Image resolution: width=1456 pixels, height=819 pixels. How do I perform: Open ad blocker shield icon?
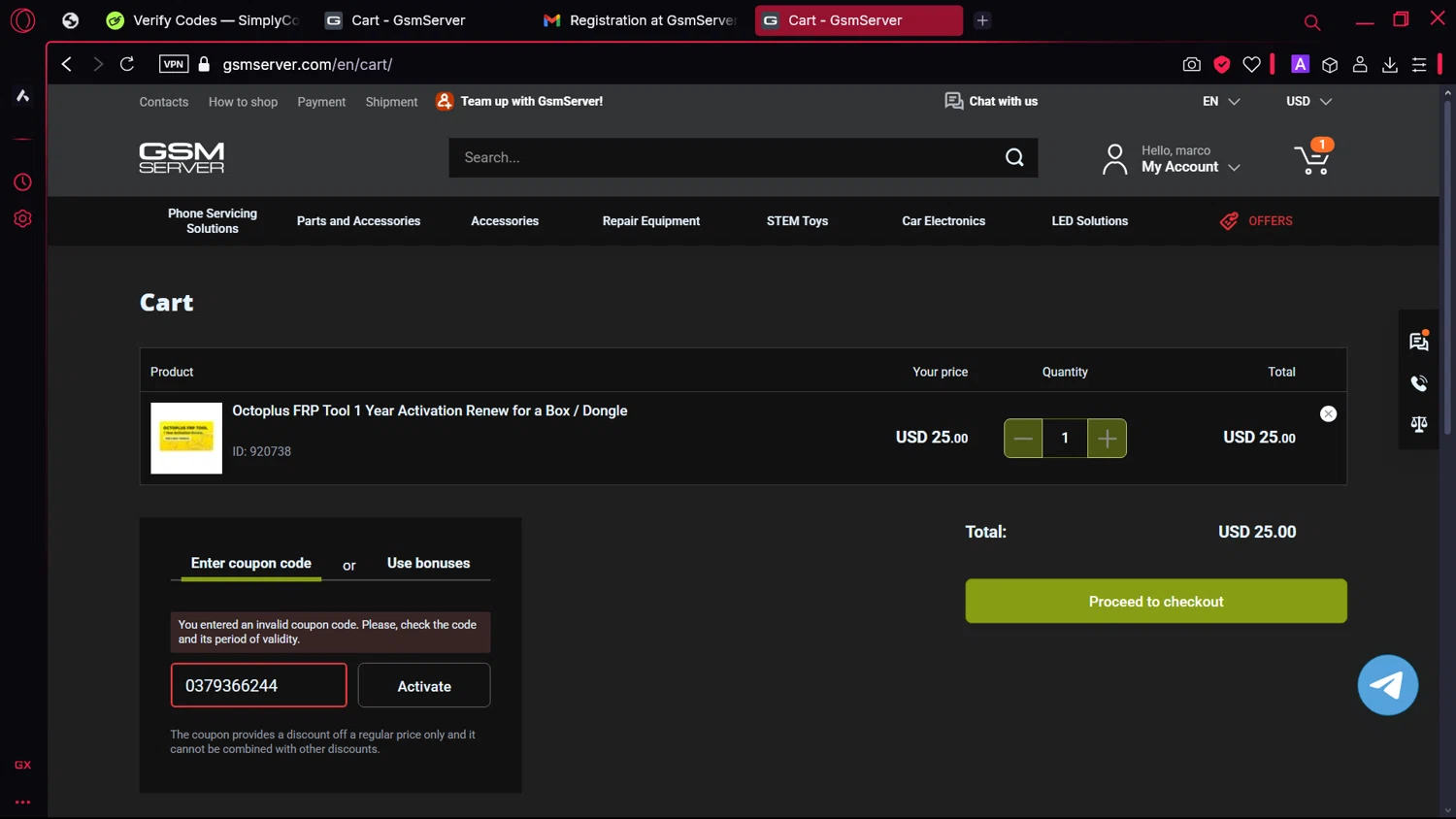pos(1222,64)
